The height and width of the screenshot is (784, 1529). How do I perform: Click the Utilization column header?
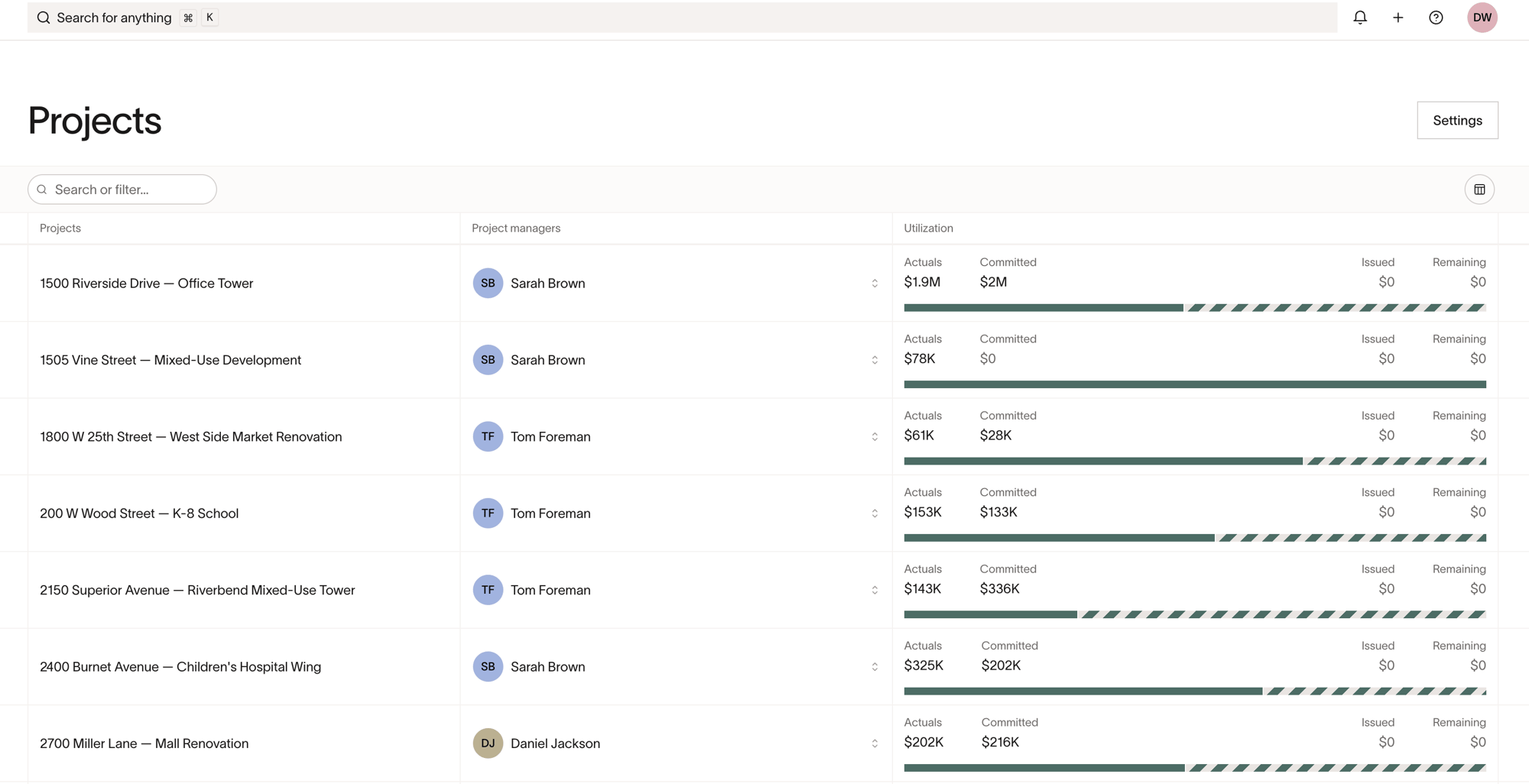pyautogui.click(x=928, y=228)
